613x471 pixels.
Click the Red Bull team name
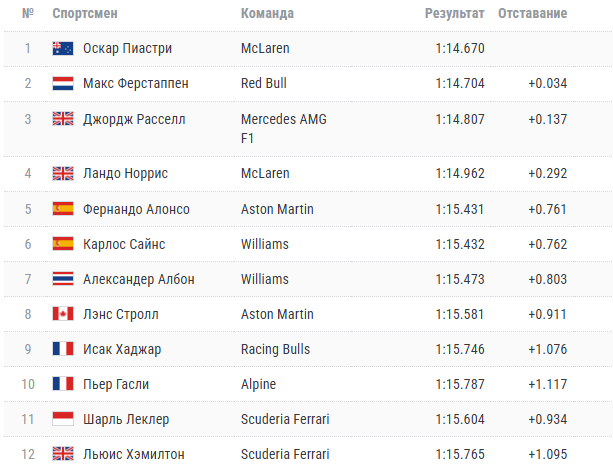coord(264,83)
